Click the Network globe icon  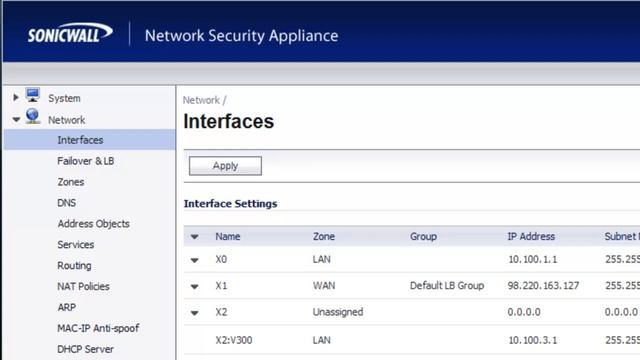(x=33, y=116)
